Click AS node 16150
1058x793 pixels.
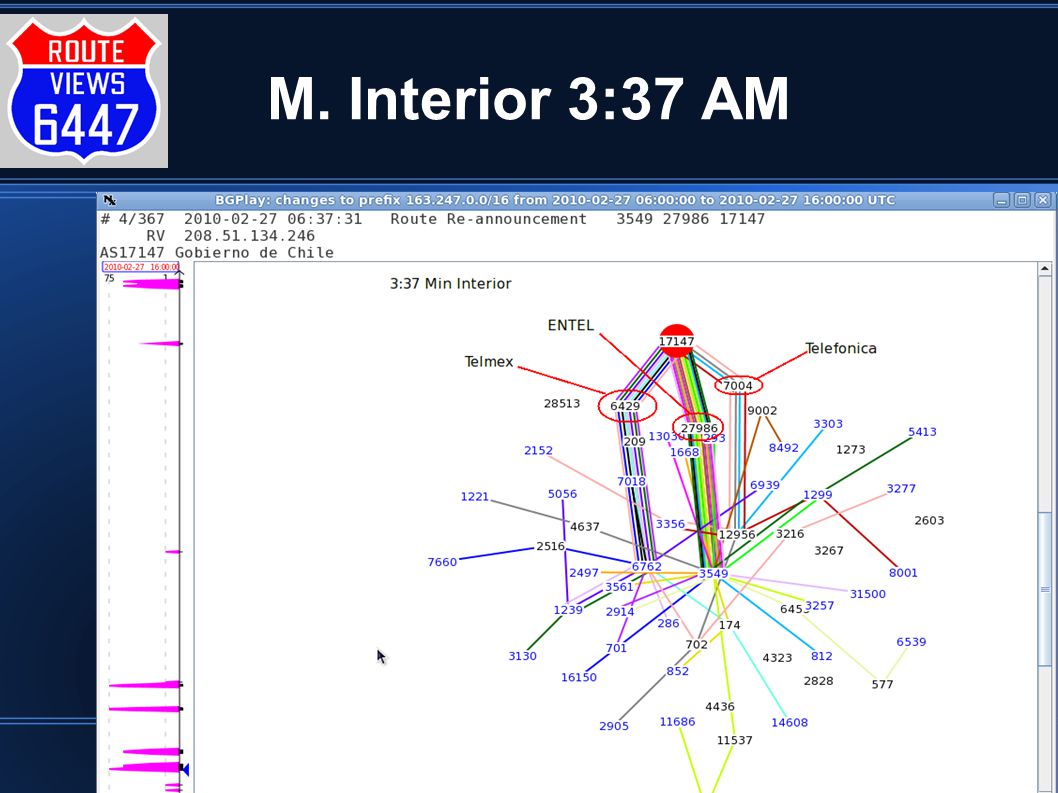click(579, 678)
